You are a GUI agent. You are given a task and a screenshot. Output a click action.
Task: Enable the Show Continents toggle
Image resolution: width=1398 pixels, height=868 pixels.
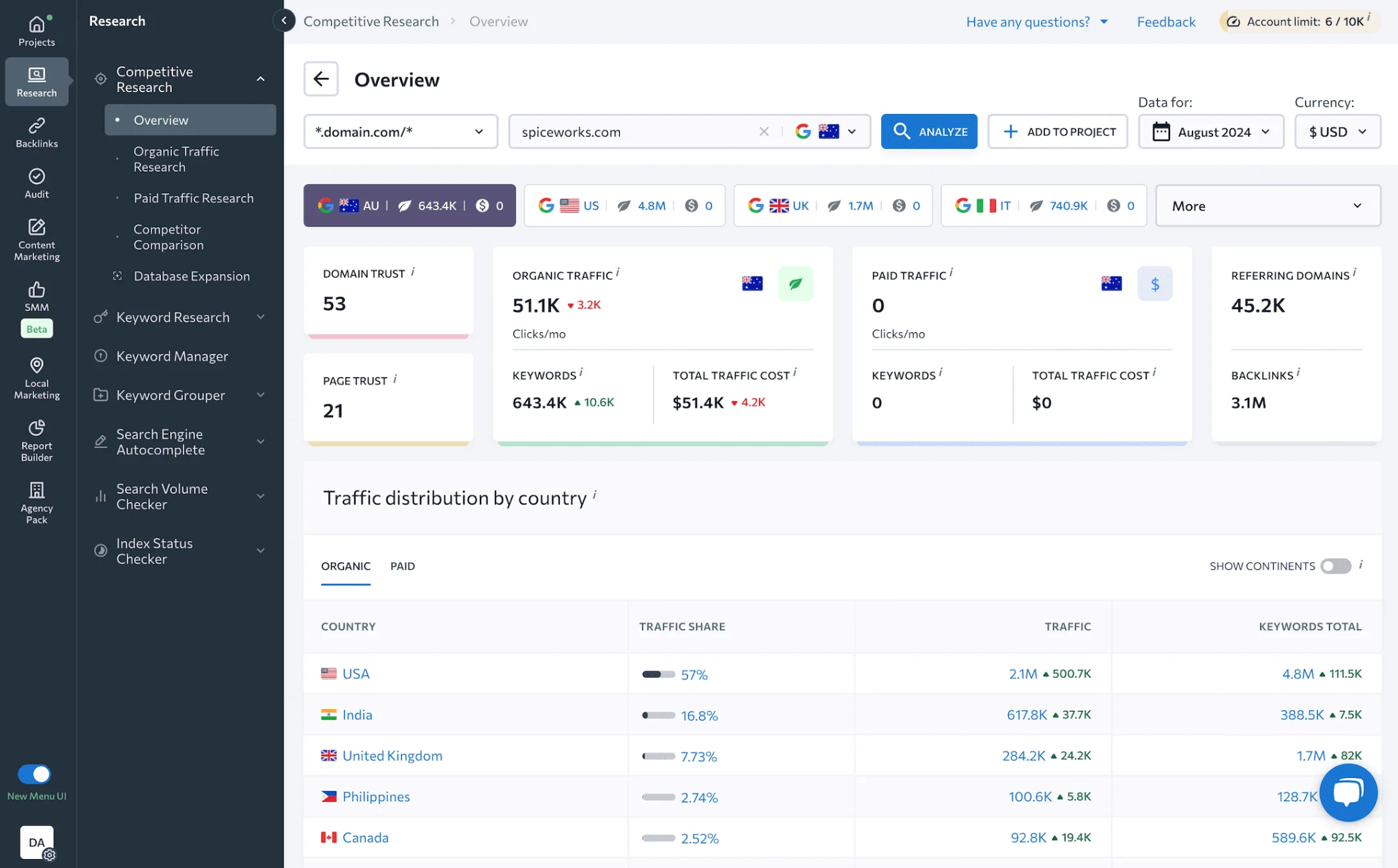coord(1336,566)
